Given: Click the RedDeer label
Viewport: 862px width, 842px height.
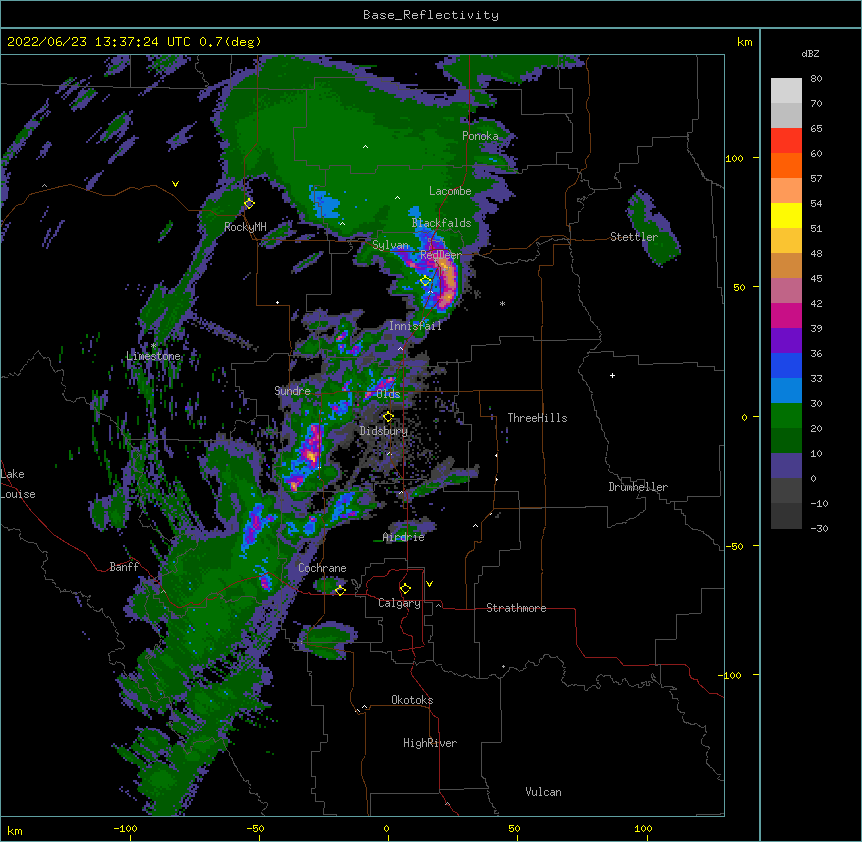Looking at the screenshot, I should (441, 255).
